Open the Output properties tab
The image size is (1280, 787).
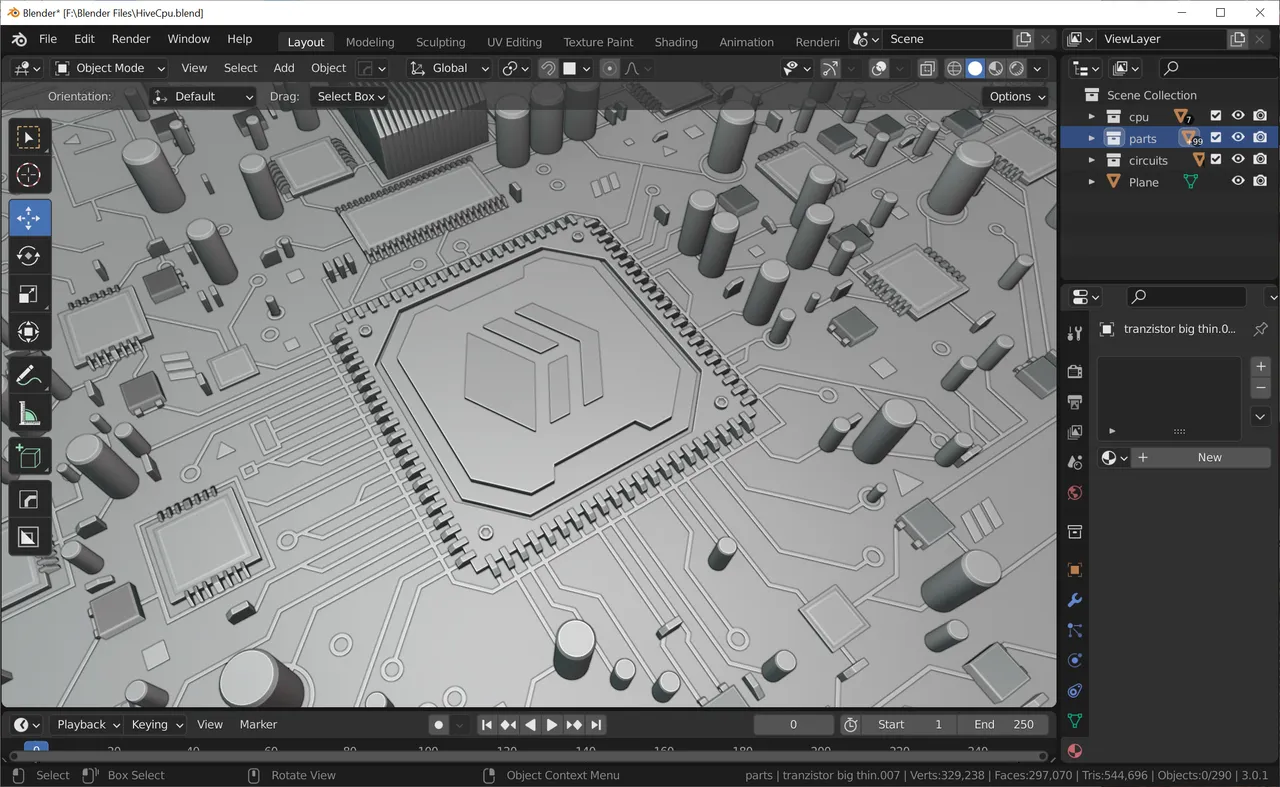tap(1075, 402)
